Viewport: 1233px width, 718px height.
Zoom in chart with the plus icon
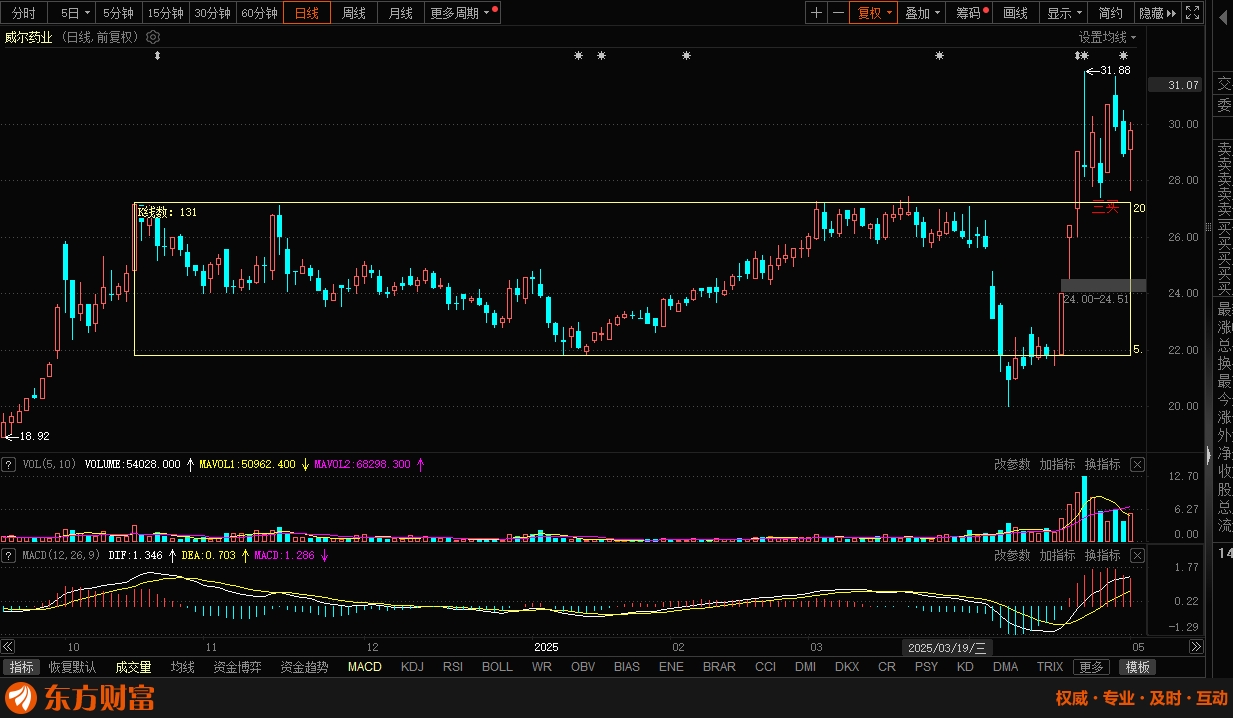[817, 13]
